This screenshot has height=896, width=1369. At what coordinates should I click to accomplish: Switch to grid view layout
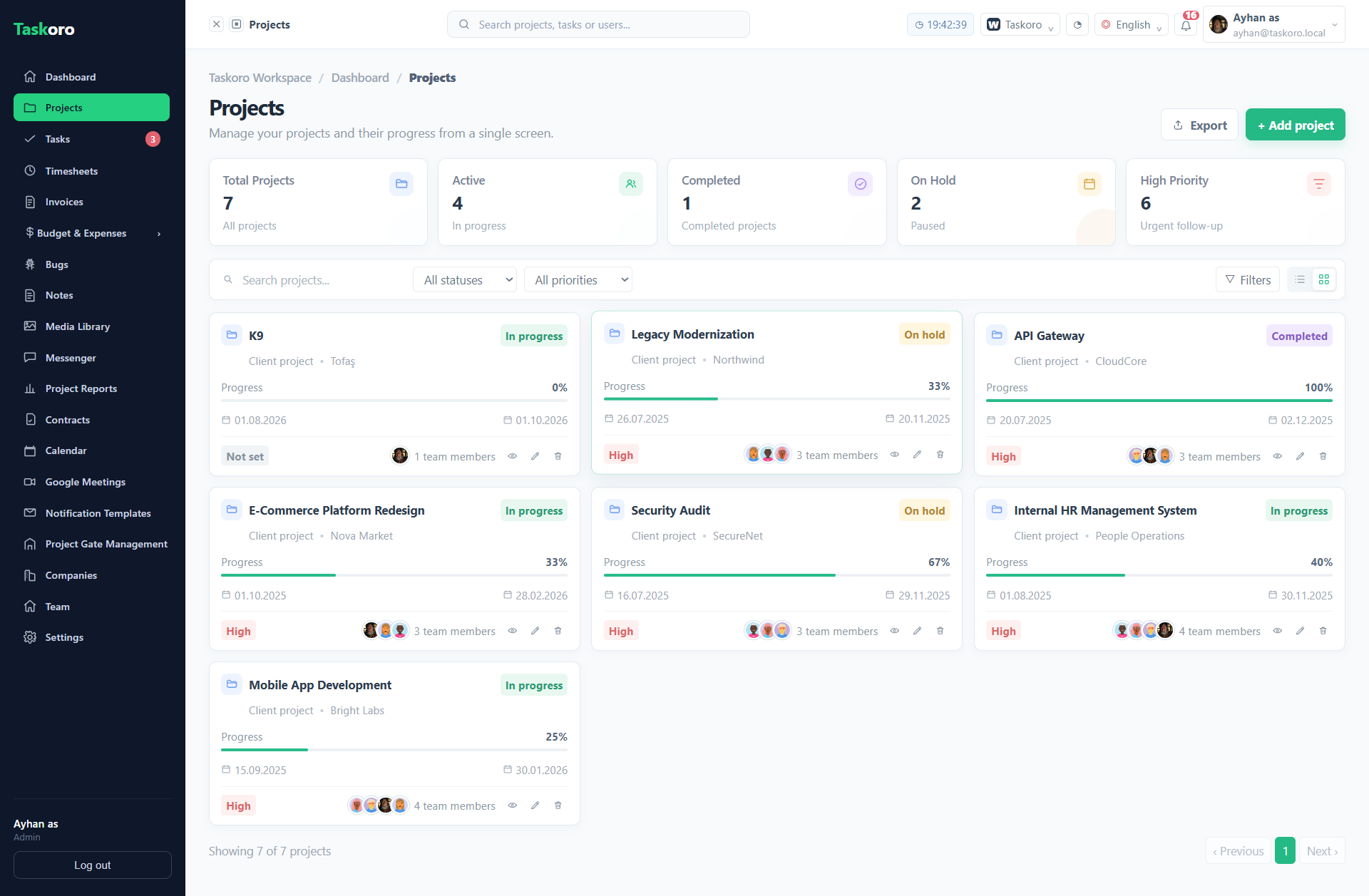pos(1324,280)
